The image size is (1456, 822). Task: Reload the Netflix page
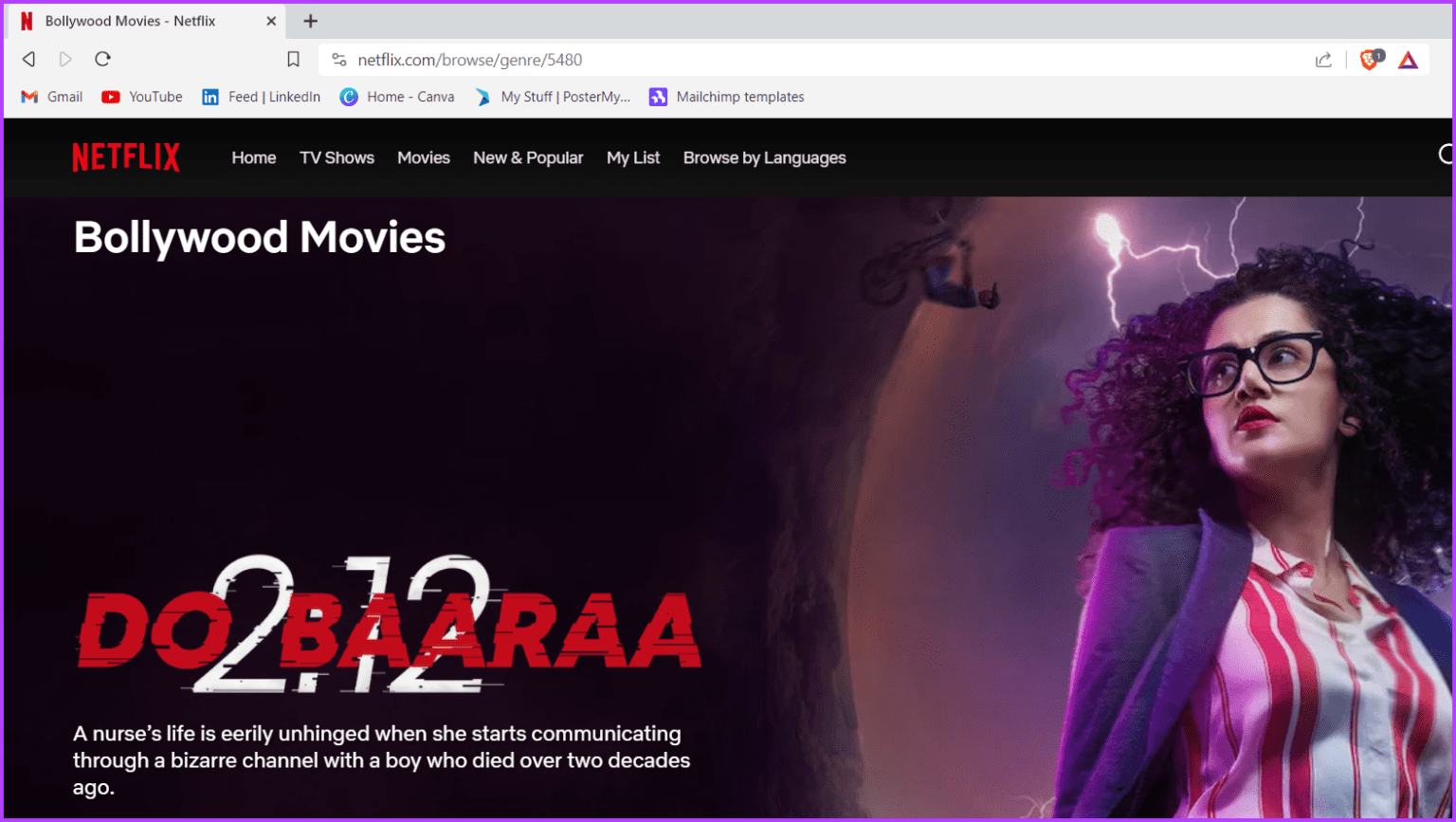point(102,59)
